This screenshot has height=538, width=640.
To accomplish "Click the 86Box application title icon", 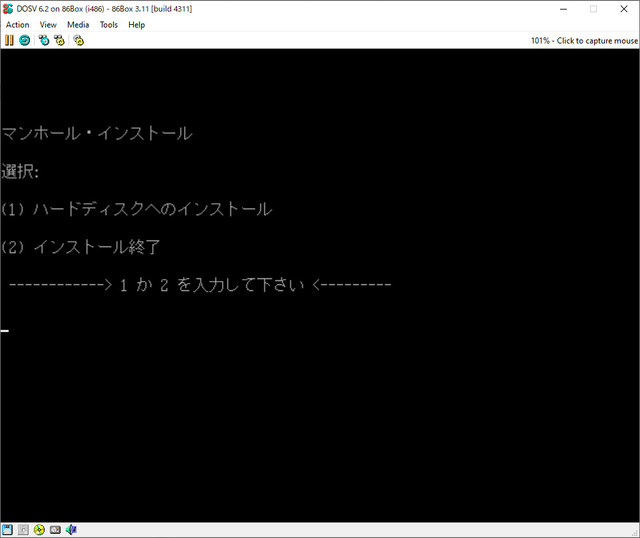I will coord(8,9).
